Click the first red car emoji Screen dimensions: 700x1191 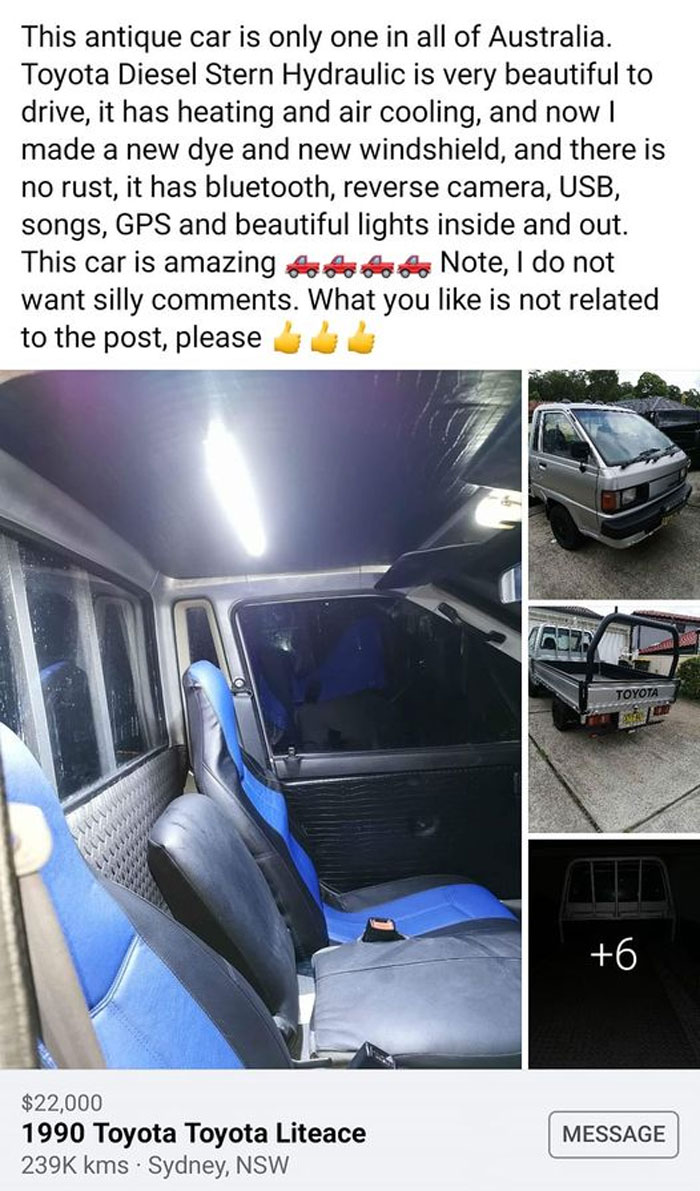coord(301,265)
